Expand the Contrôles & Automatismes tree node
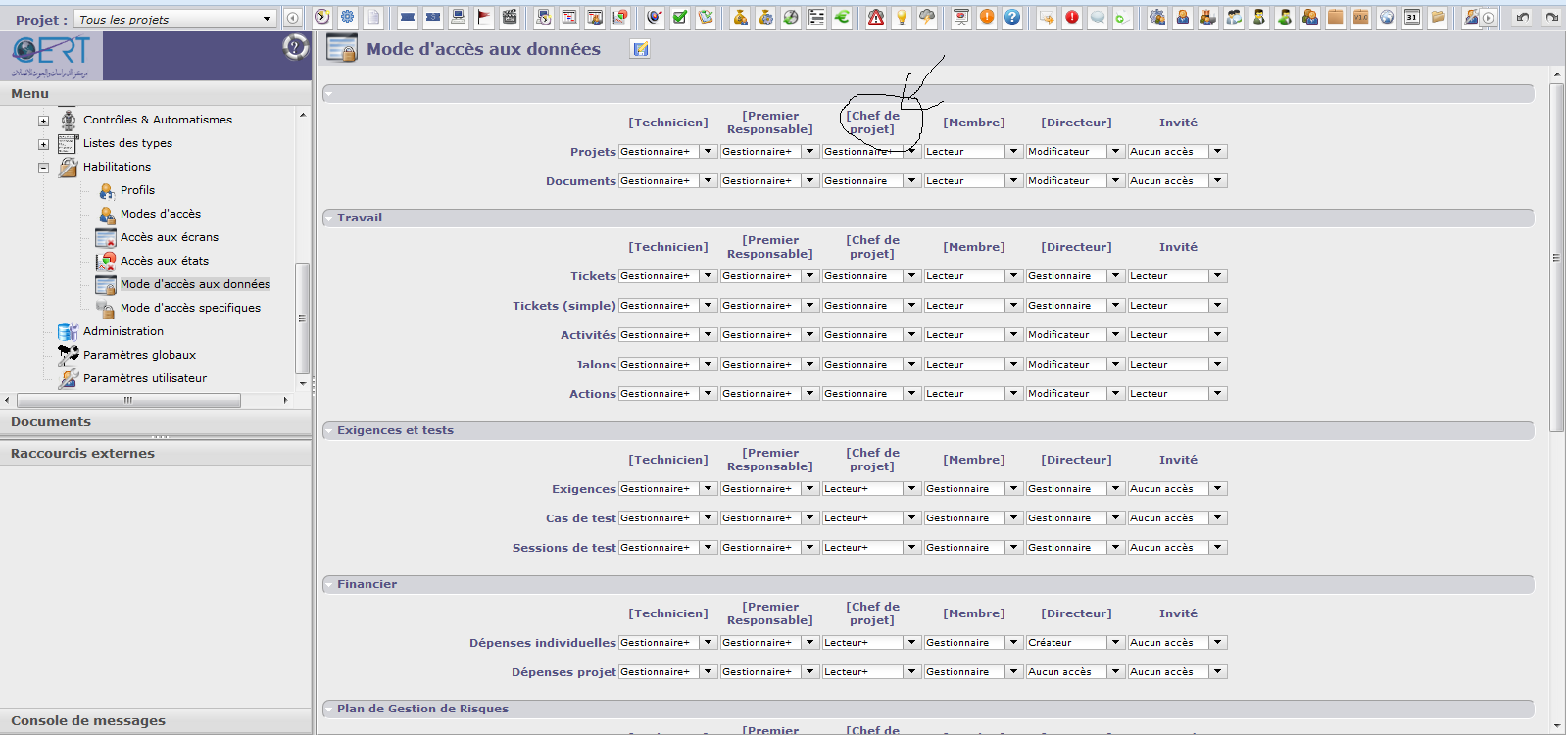The image size is (1568, 735). (43, 121)
